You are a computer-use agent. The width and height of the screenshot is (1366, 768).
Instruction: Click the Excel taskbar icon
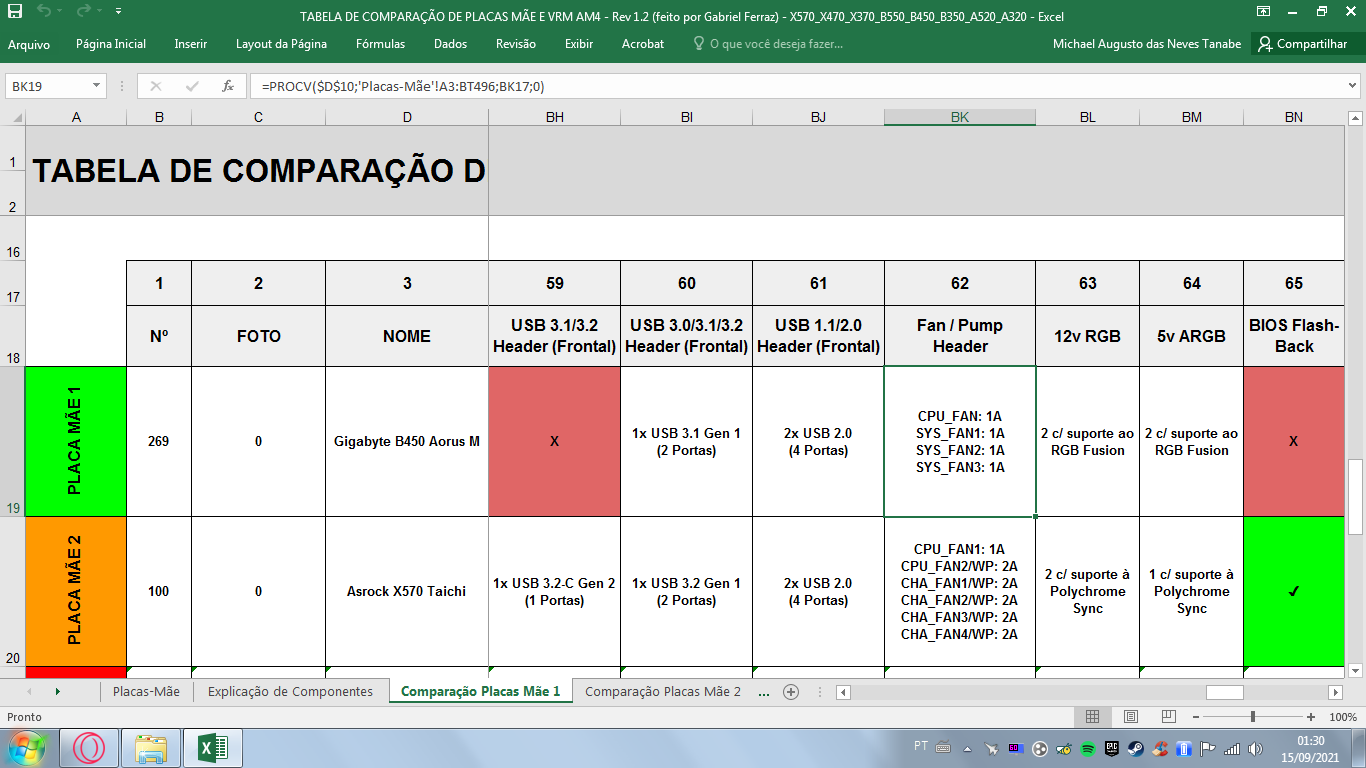pos(213,748)
